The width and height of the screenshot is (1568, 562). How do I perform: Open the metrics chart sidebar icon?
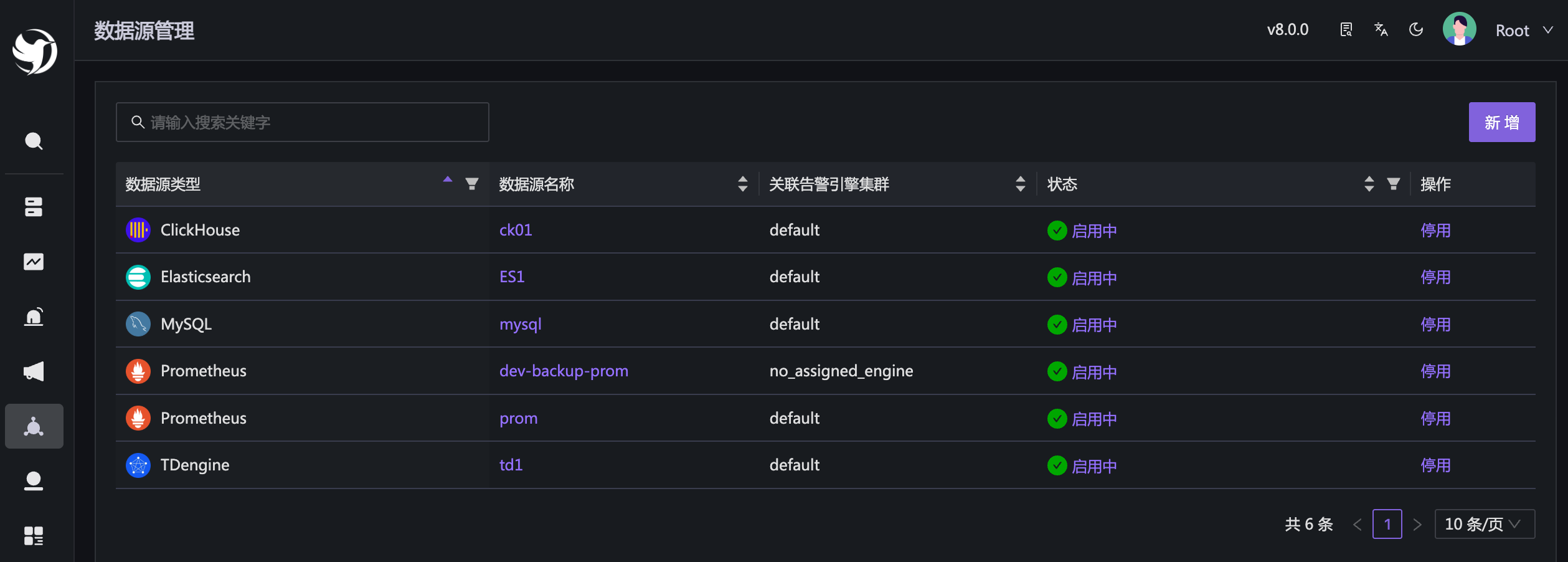34,262
